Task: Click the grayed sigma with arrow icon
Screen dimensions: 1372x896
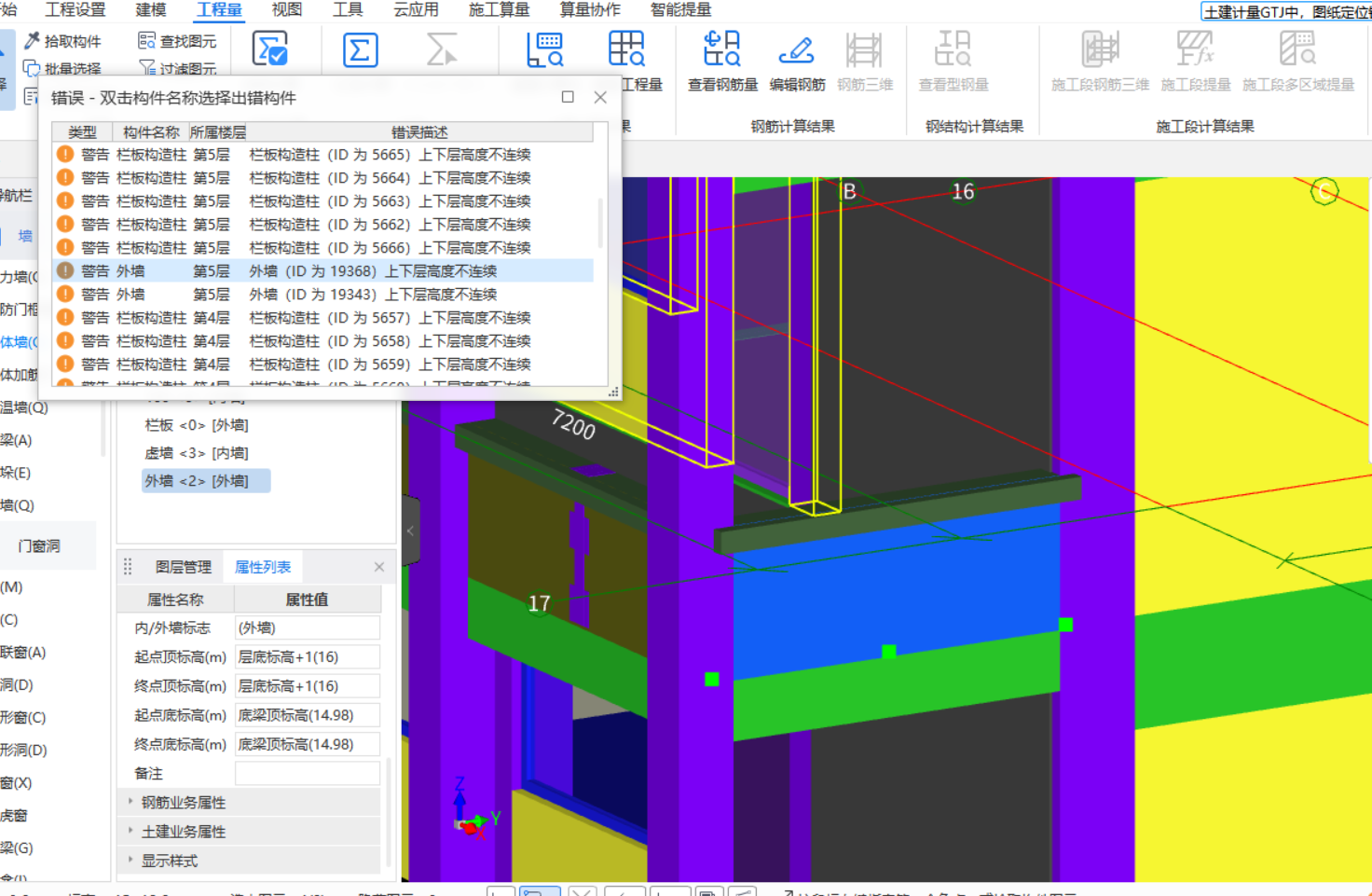Action: tap(441, 49)
